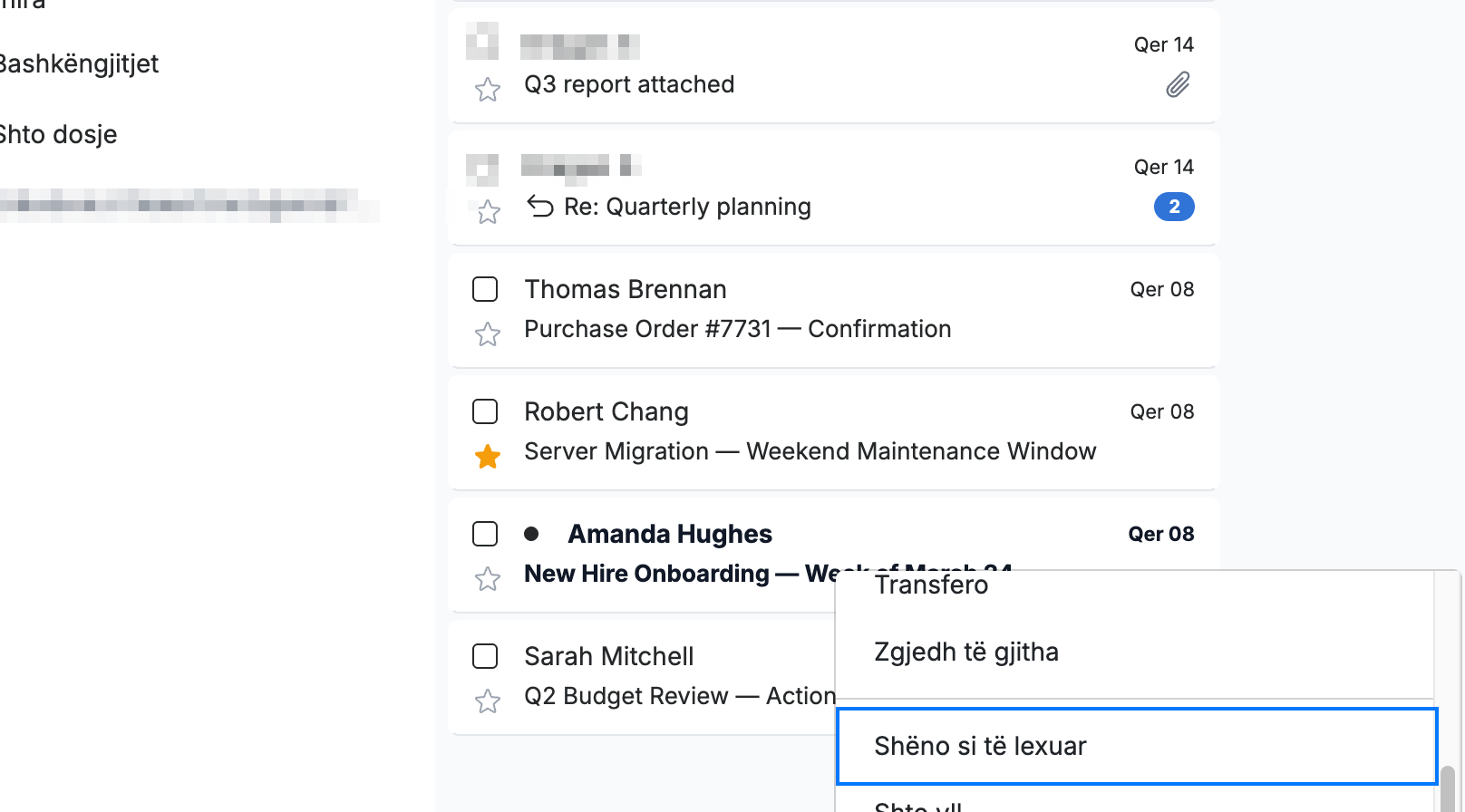Star the Re: Quarterly planning email
This screenshot has width=1465, height=812.
click(x=489, y=211)
